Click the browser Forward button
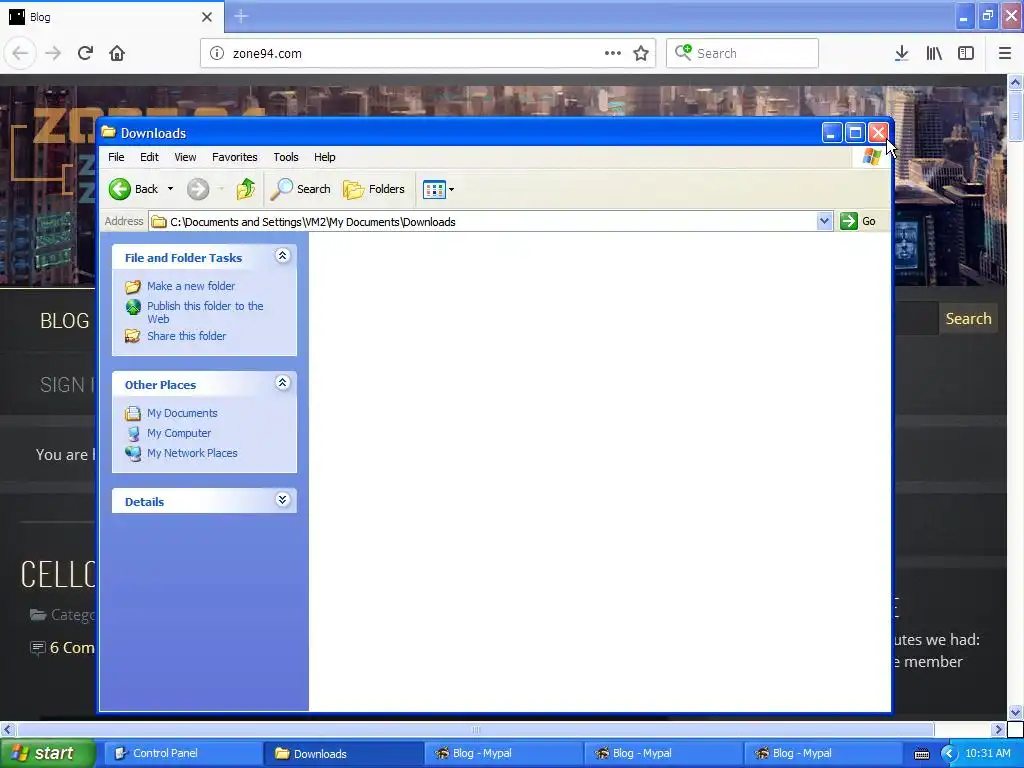Image resolution: width=1024 pixels, height=768 pixels. click(53, 54)
